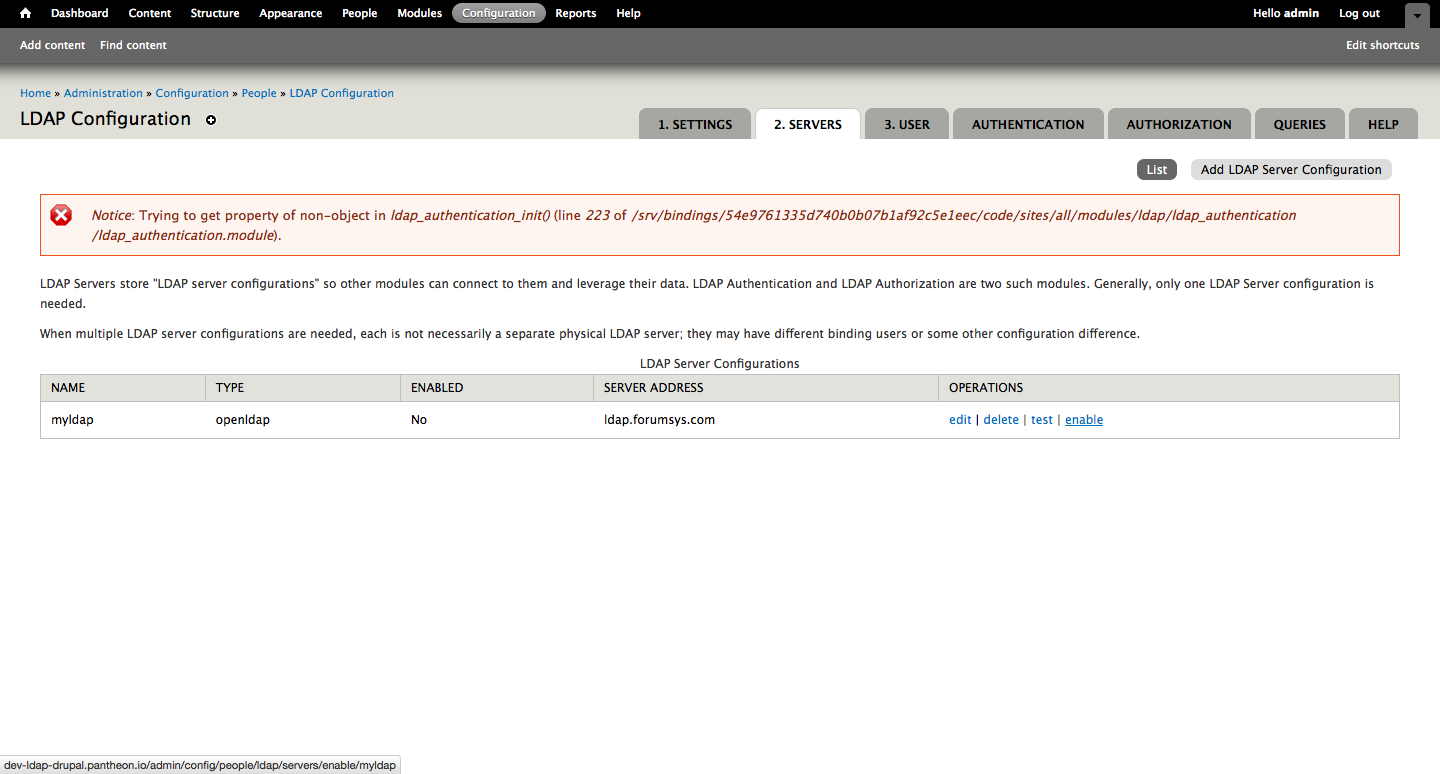
Task: Open the Configuration admin menu
Action: point(499,13)
